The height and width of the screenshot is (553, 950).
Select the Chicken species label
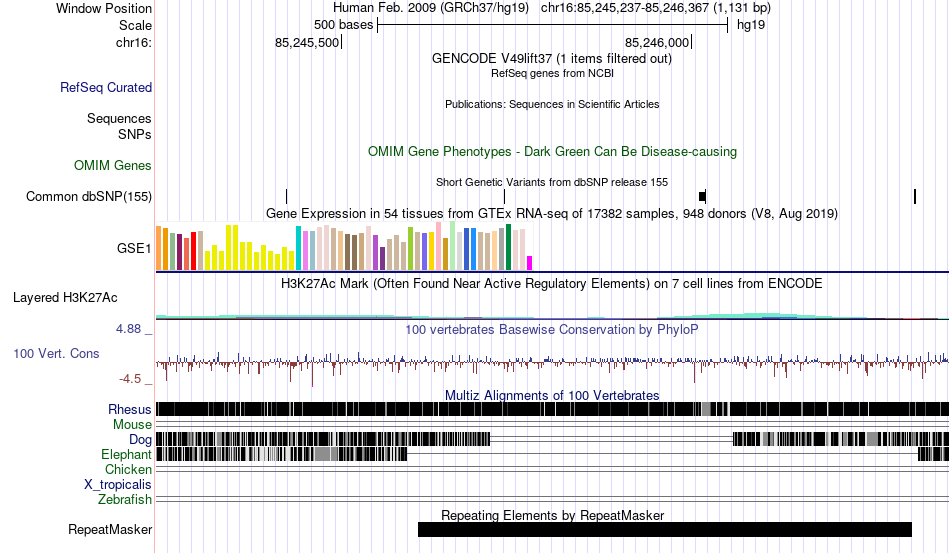tap(128, 469)
